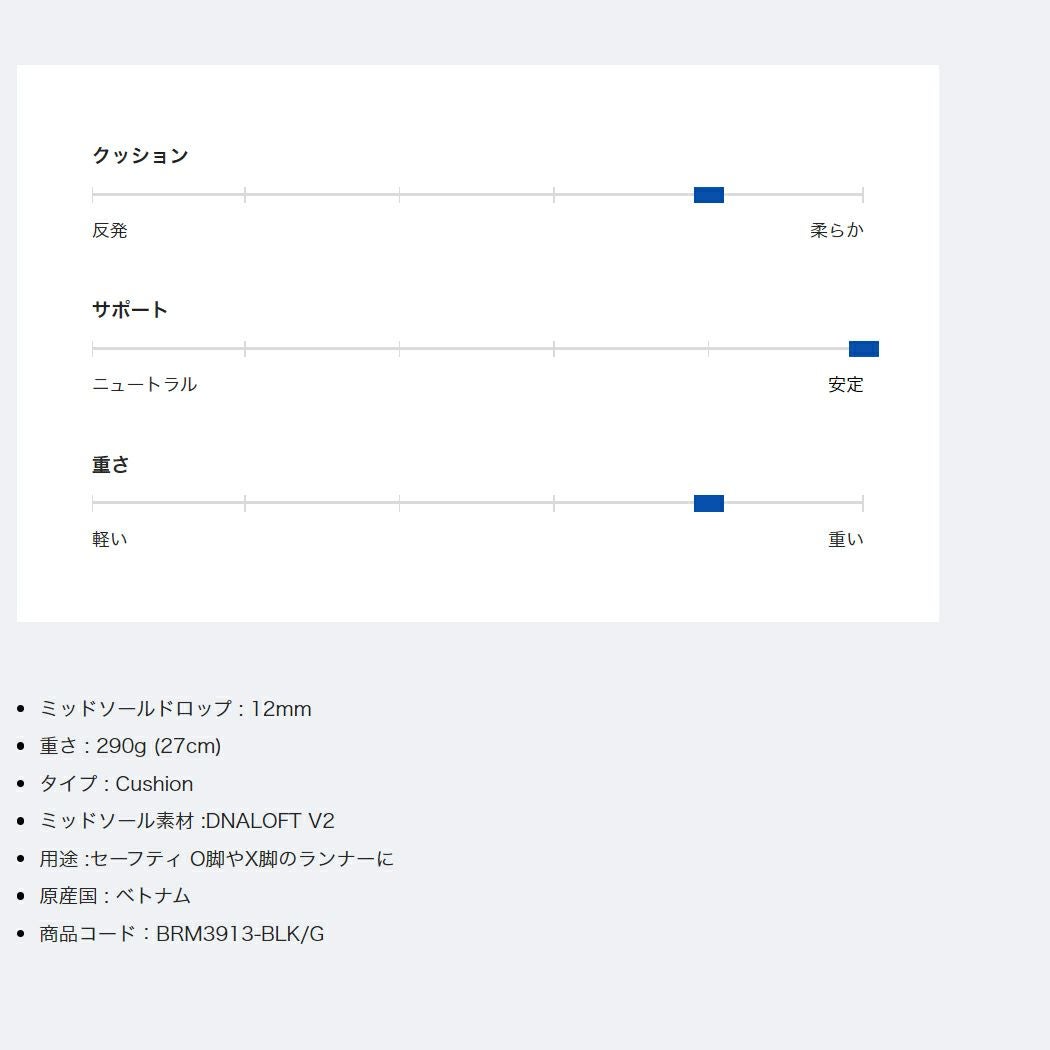Click the blue marker on the 重さ slider
This screenshot has height=1050, width=1050.
pyautogui.click(x=708, y=503)
